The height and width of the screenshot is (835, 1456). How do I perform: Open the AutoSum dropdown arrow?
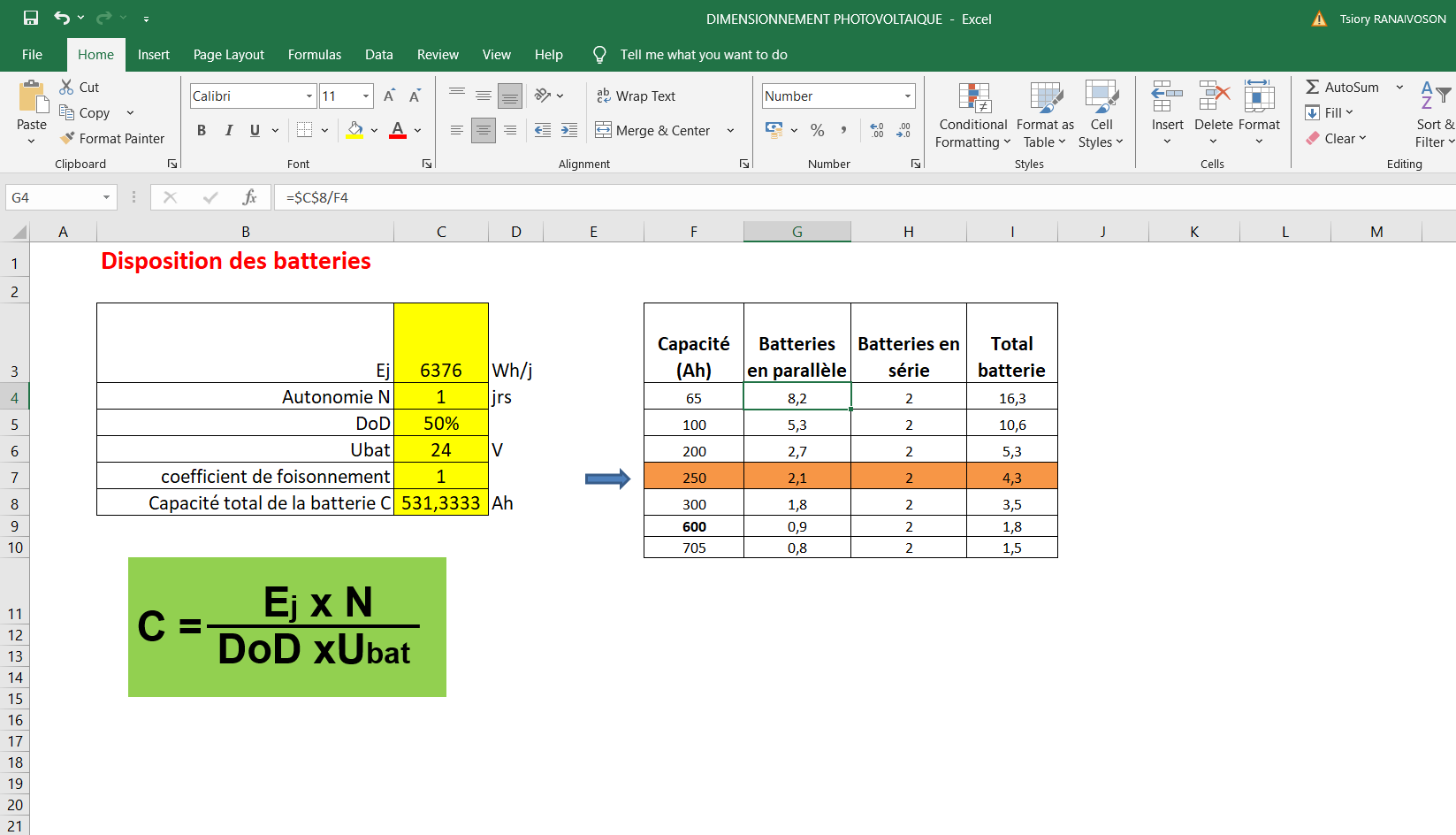click(1399, 87)
